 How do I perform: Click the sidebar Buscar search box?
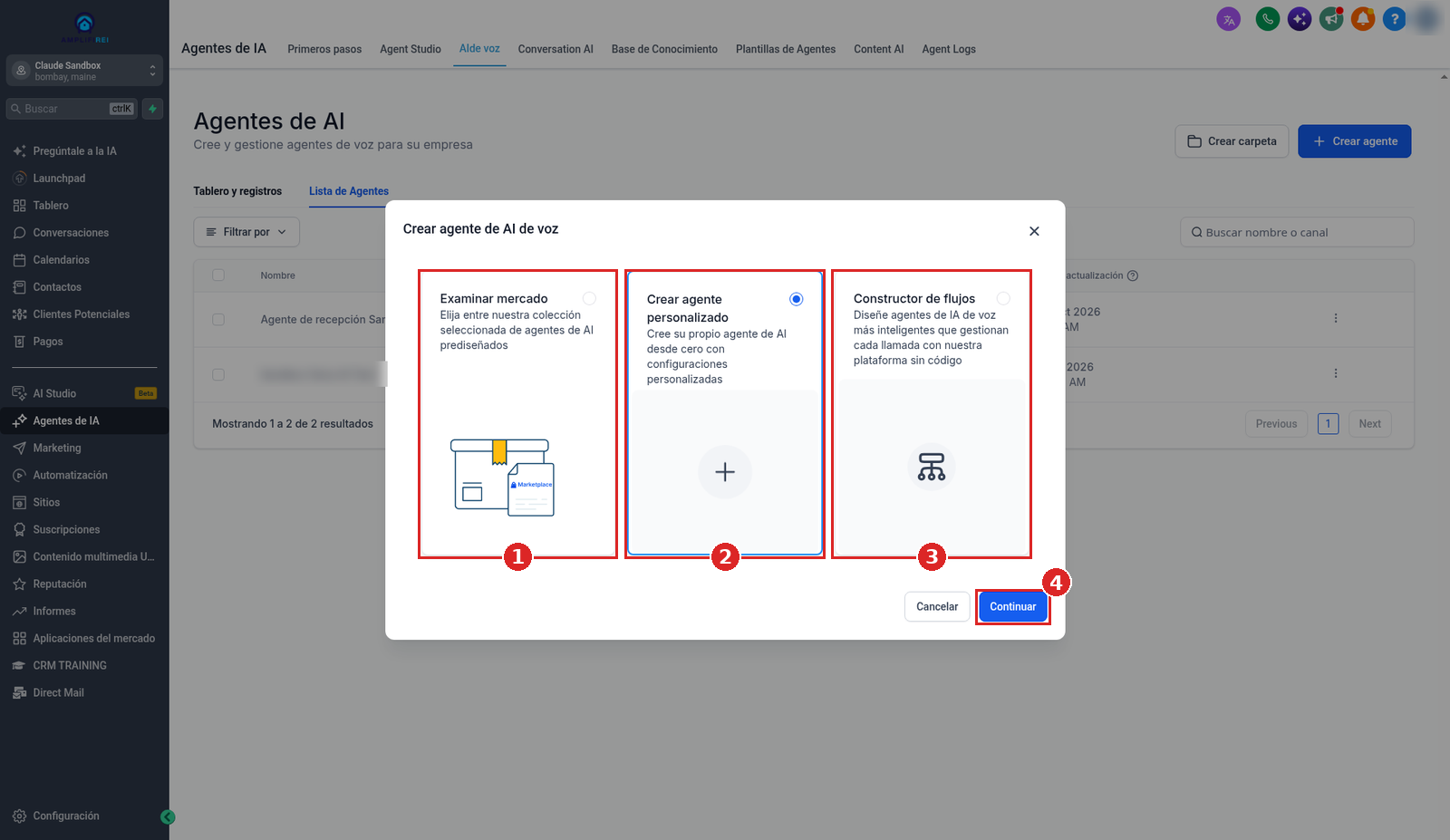tap(72, 109)
